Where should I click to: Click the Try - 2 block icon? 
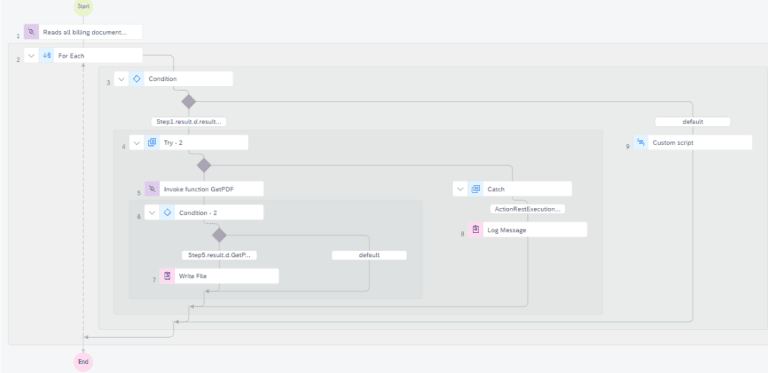(152, 142)
